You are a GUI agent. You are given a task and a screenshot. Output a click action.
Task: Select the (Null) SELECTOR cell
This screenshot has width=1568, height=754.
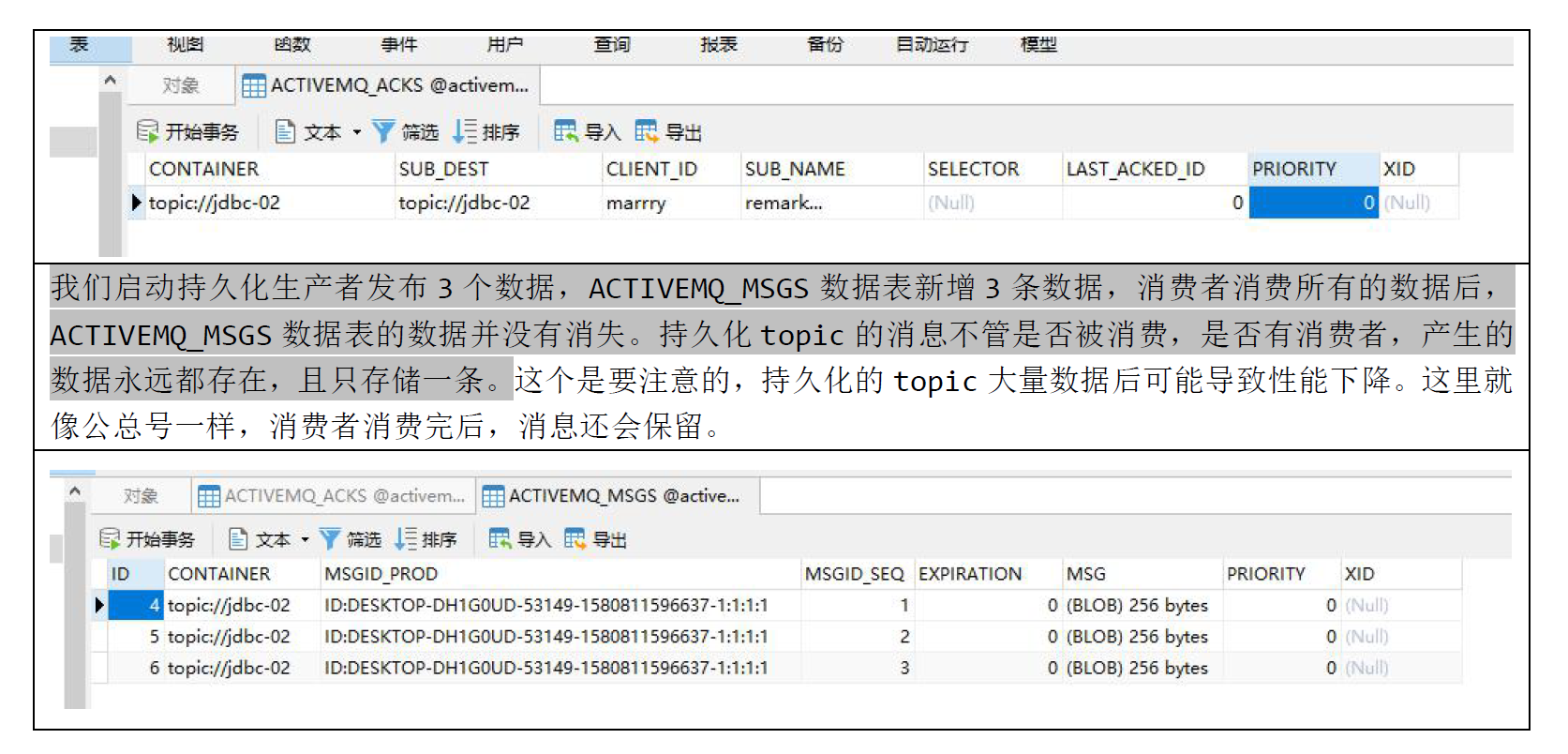993,203
